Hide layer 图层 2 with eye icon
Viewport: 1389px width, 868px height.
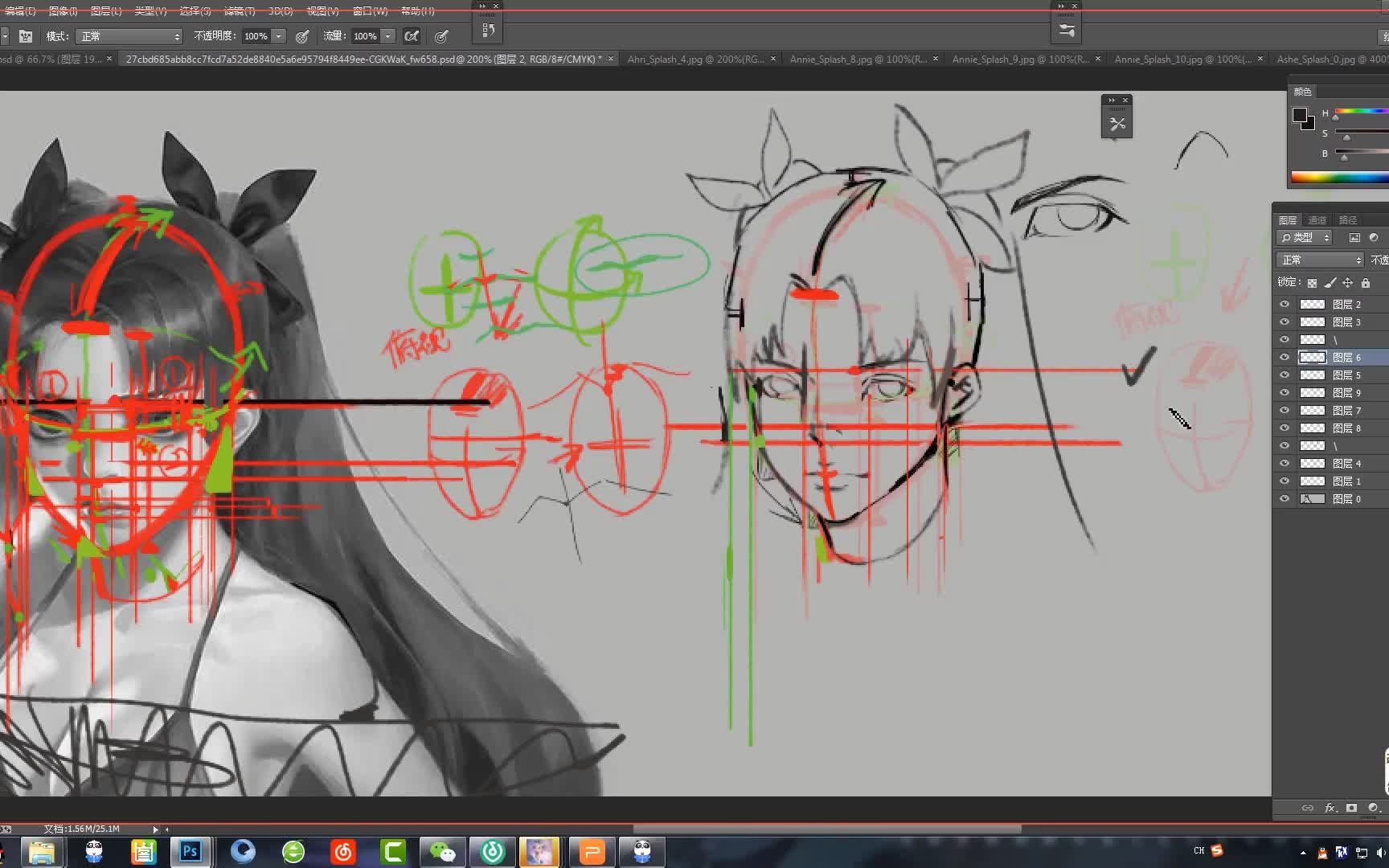point(1284,304)
